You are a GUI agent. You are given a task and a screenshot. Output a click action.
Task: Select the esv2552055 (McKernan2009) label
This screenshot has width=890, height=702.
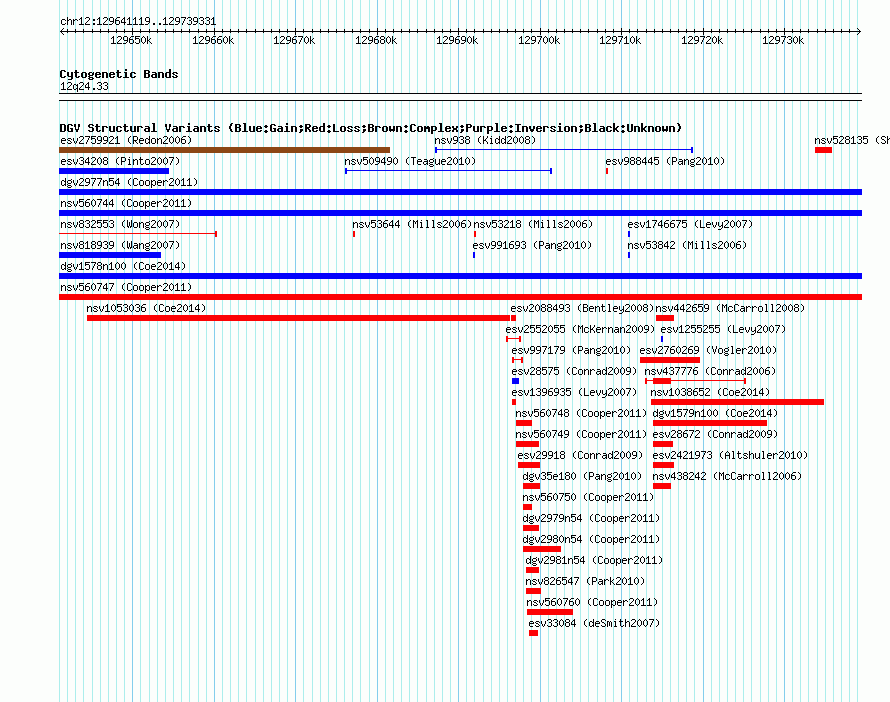coord(580,329)
